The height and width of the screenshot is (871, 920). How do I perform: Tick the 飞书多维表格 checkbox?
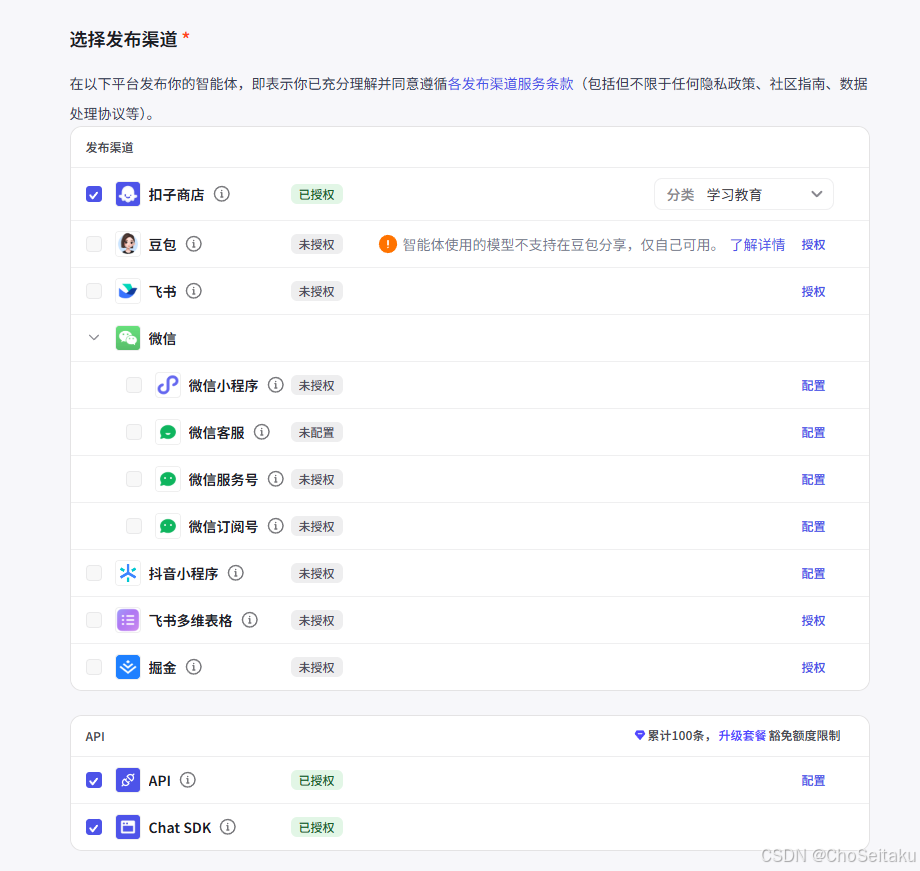pyautogui.click(x=94, y=620)
